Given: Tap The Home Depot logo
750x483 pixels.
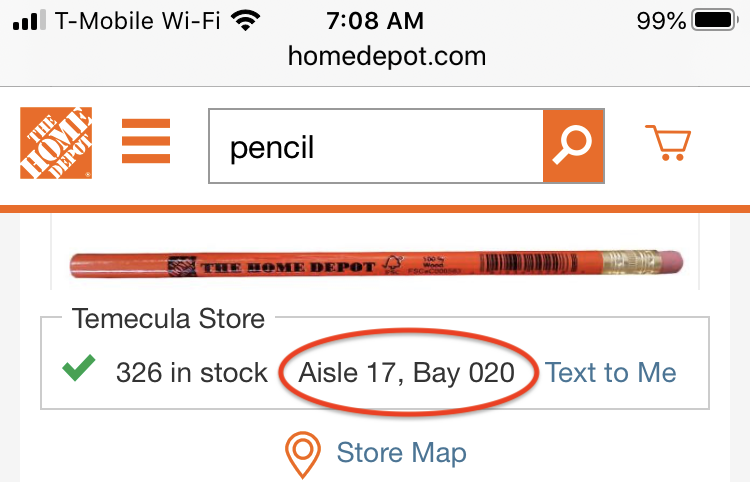Looking at the screenshot, I should (x=56, y=143).
